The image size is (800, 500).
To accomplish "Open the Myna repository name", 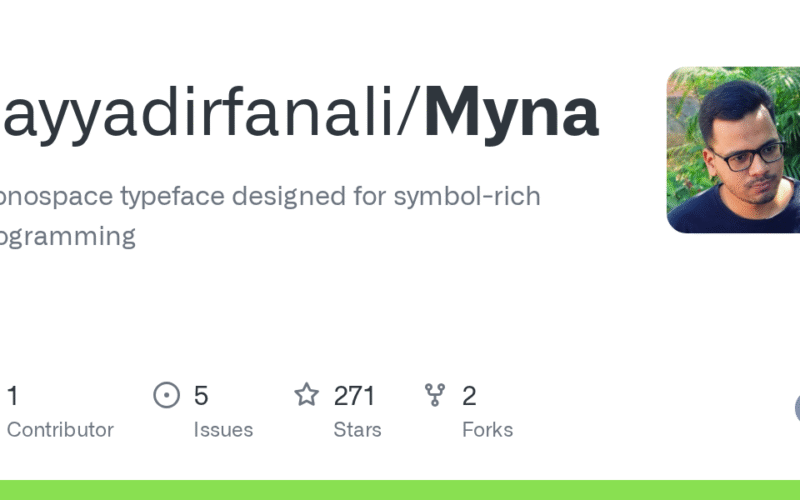I will [511, 113].
